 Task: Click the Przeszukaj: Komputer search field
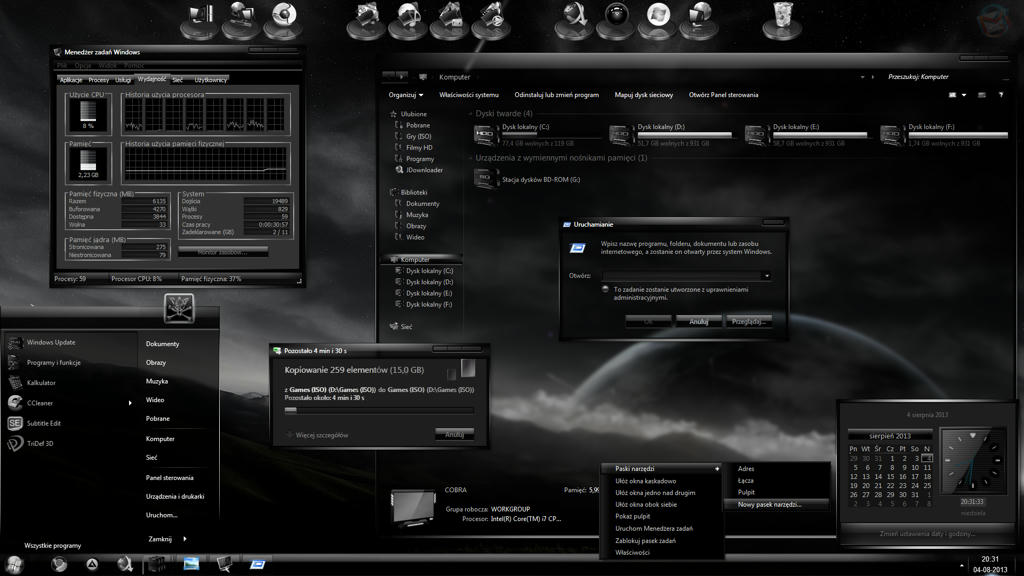pyautogui.click(x=918, y=77)
